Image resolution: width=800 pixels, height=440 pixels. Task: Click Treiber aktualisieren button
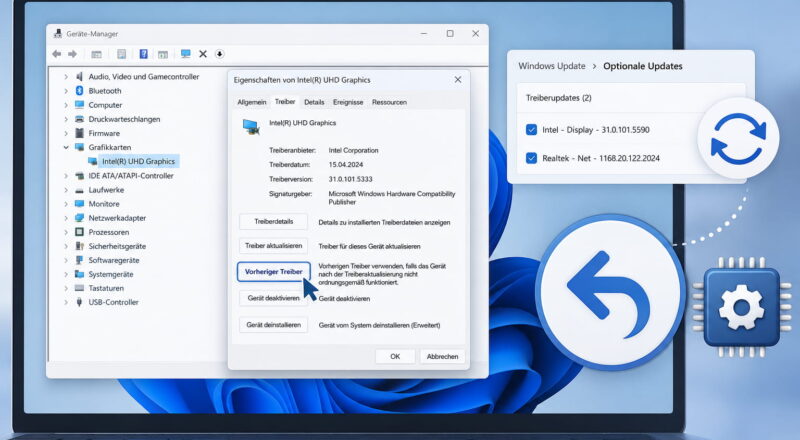(273, 246)
